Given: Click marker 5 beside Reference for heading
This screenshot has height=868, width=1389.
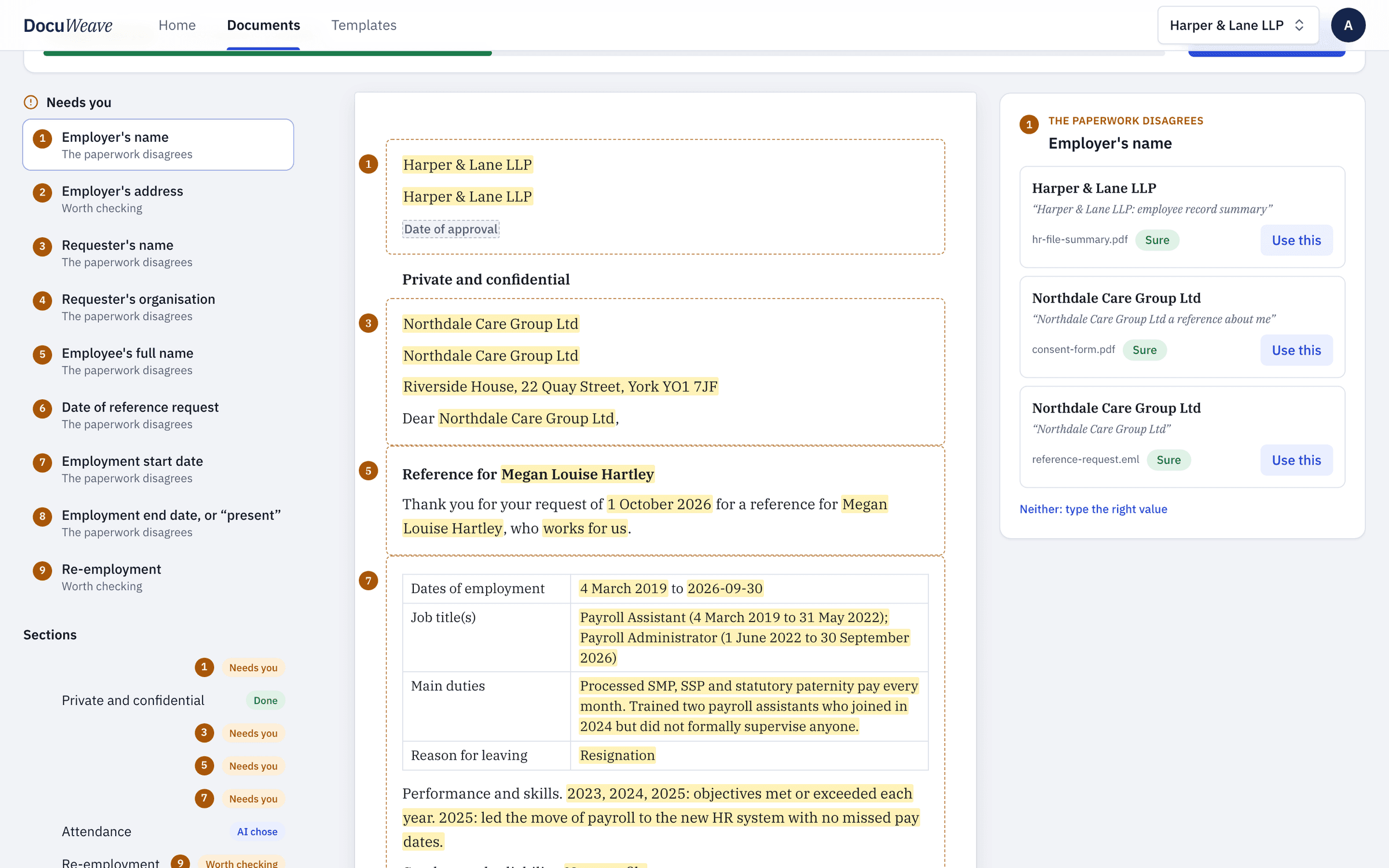Looking at the screenshot, I should point(369,471).
